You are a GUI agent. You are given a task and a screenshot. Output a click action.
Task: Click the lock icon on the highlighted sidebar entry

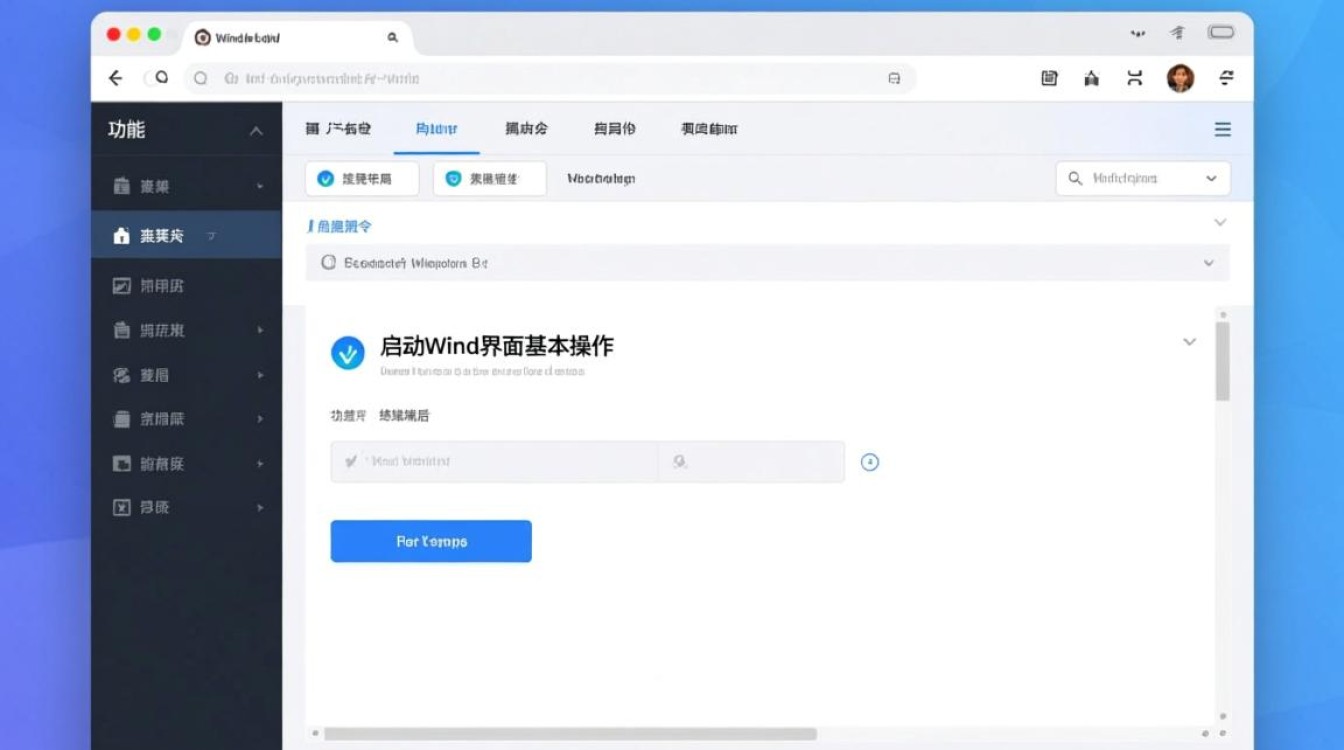120,235
